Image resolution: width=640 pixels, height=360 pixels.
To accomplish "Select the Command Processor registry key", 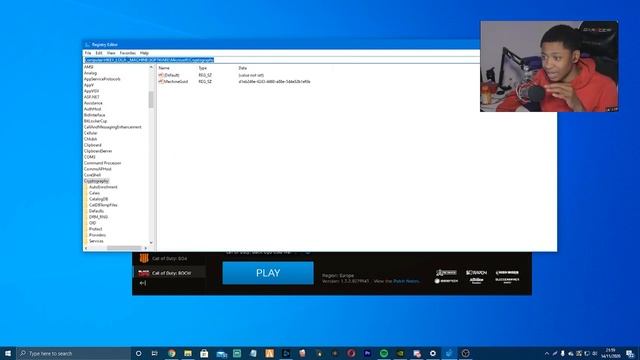I will 102,163.
